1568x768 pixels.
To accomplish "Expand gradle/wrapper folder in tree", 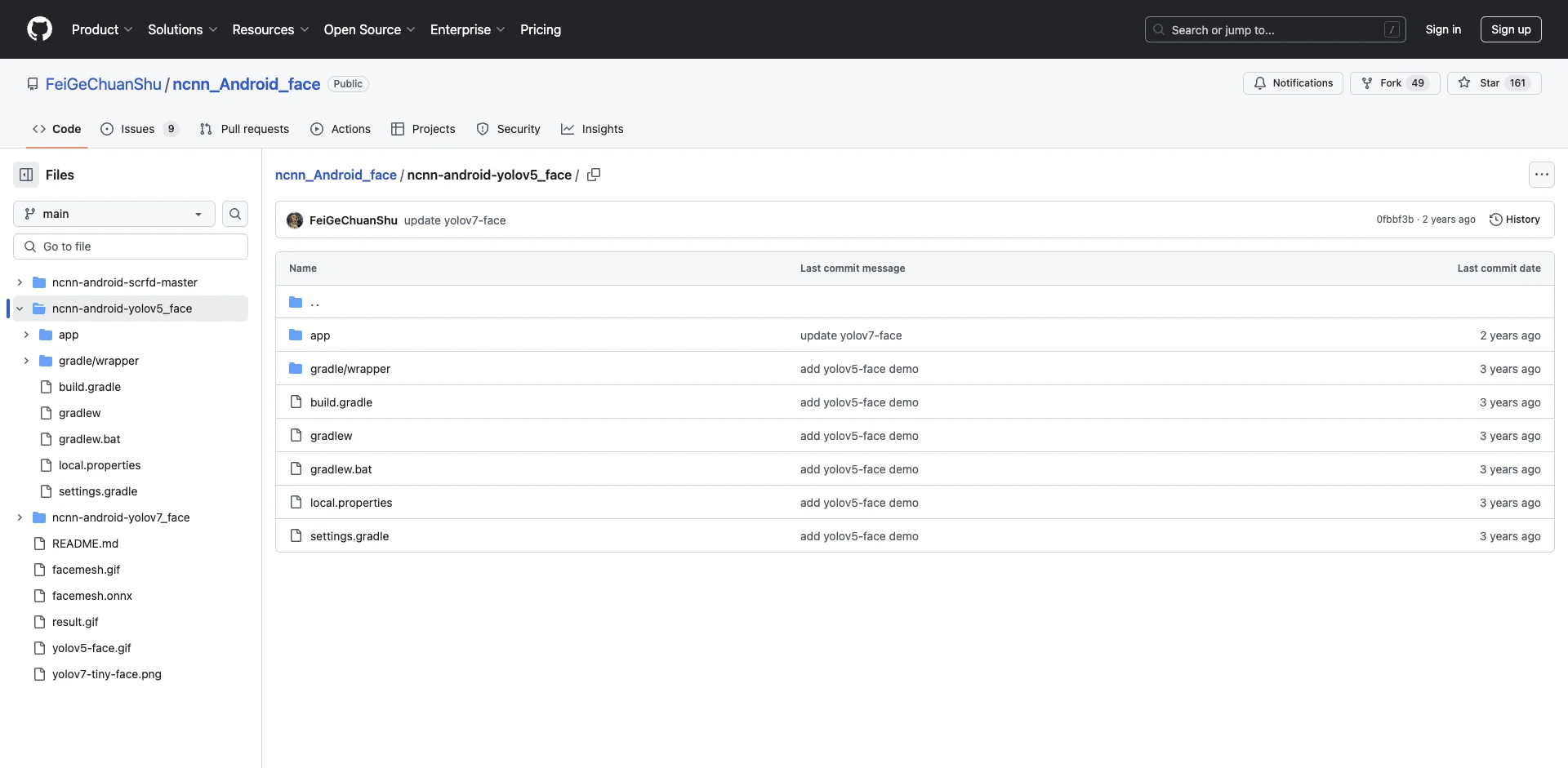I will [x=26, y=361].
